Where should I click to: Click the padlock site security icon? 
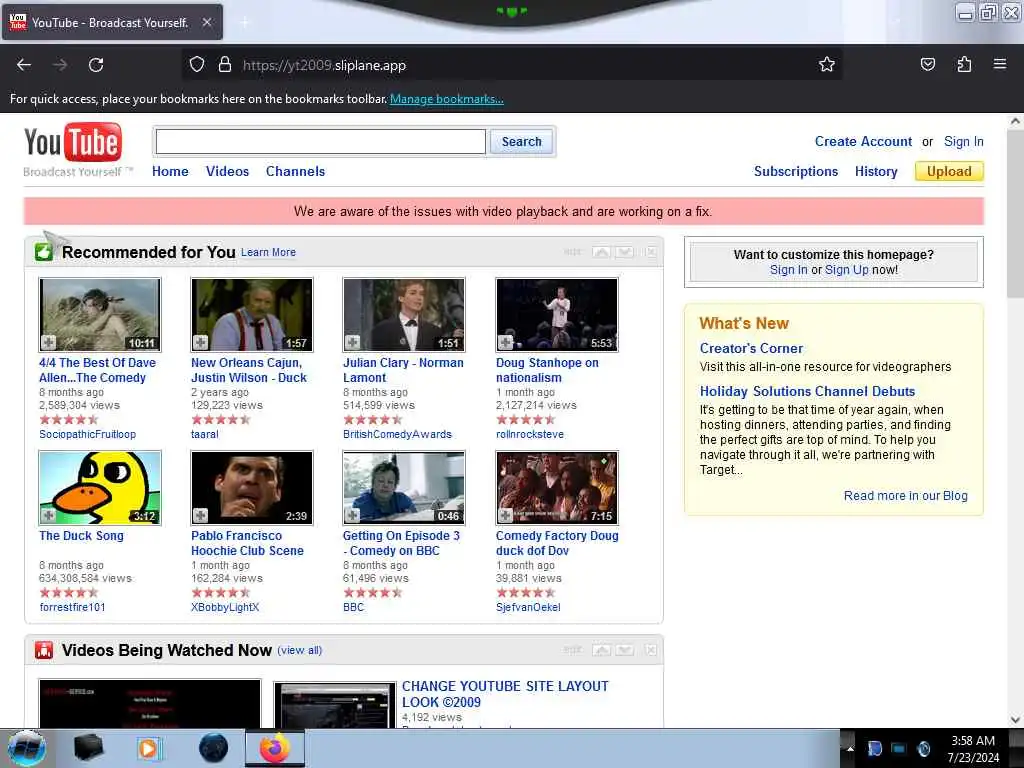[225, 65]
